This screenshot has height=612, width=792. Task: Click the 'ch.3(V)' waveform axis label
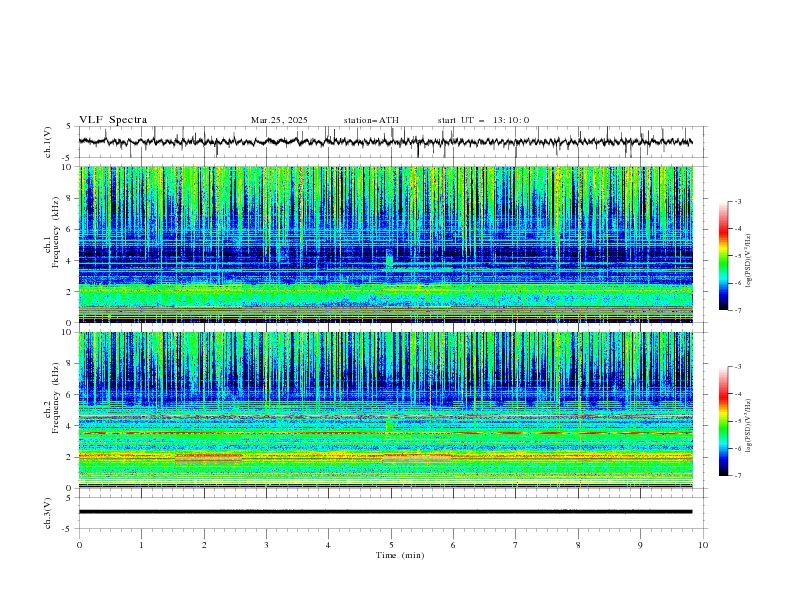[x=48, y=513]
